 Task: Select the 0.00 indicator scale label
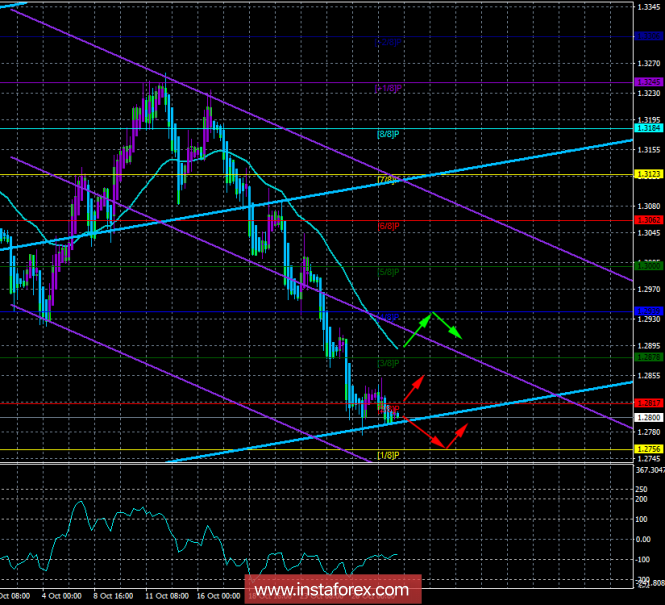(x=643, y=539)
